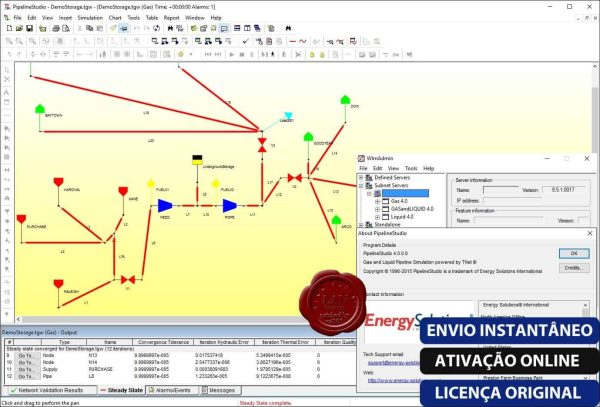Click the Convergence Tolerance column header
The image size is (600, 407).
(x=163, y=342)
